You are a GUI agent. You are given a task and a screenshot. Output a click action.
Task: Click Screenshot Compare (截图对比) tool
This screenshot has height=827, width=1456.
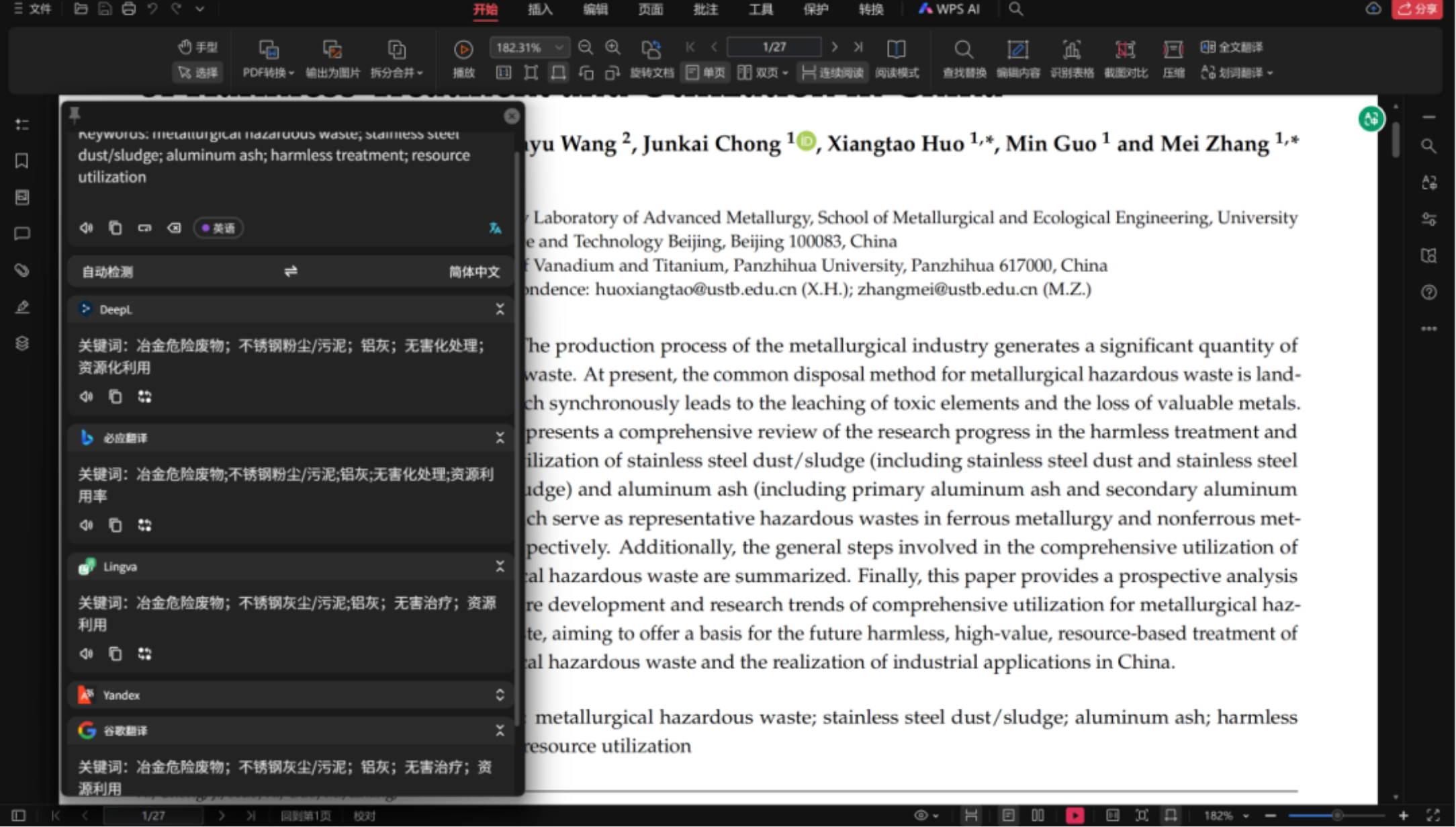click(1126, 59)
